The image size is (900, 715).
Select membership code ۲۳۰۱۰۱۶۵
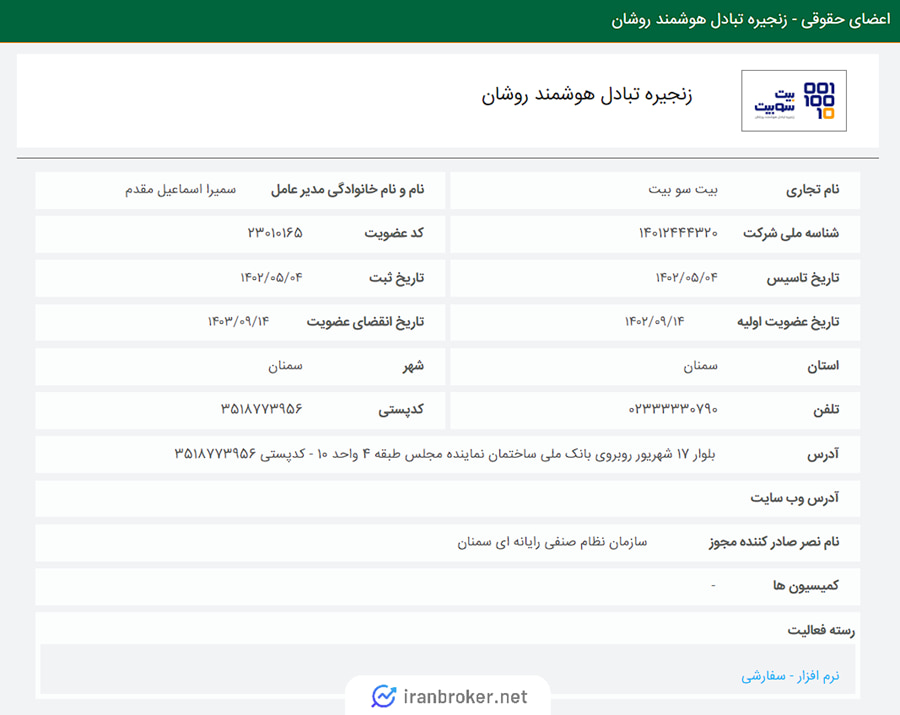275,233
